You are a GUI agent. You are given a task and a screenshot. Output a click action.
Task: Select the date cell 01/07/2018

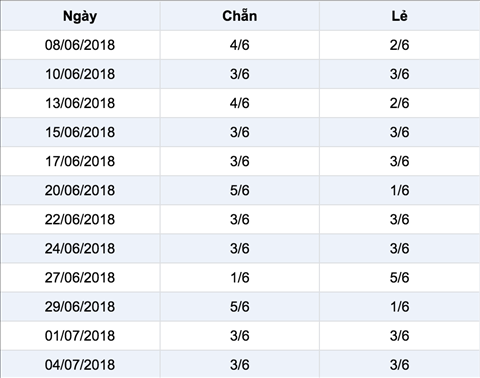[x=80, y=336]
